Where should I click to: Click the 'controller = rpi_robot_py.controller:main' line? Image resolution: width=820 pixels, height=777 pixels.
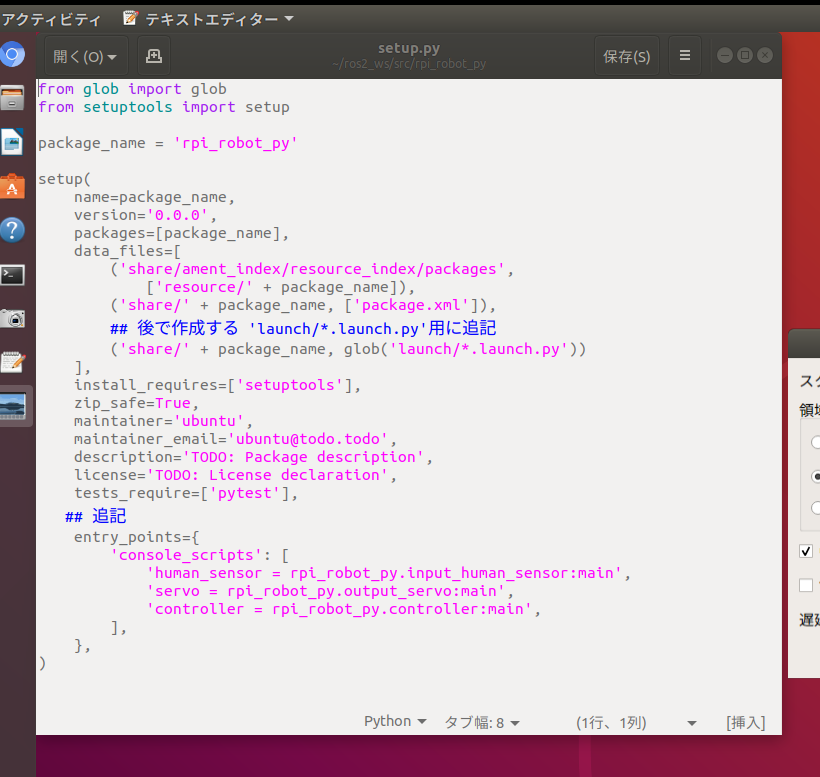pyautogui.click(x=343, y=610)
